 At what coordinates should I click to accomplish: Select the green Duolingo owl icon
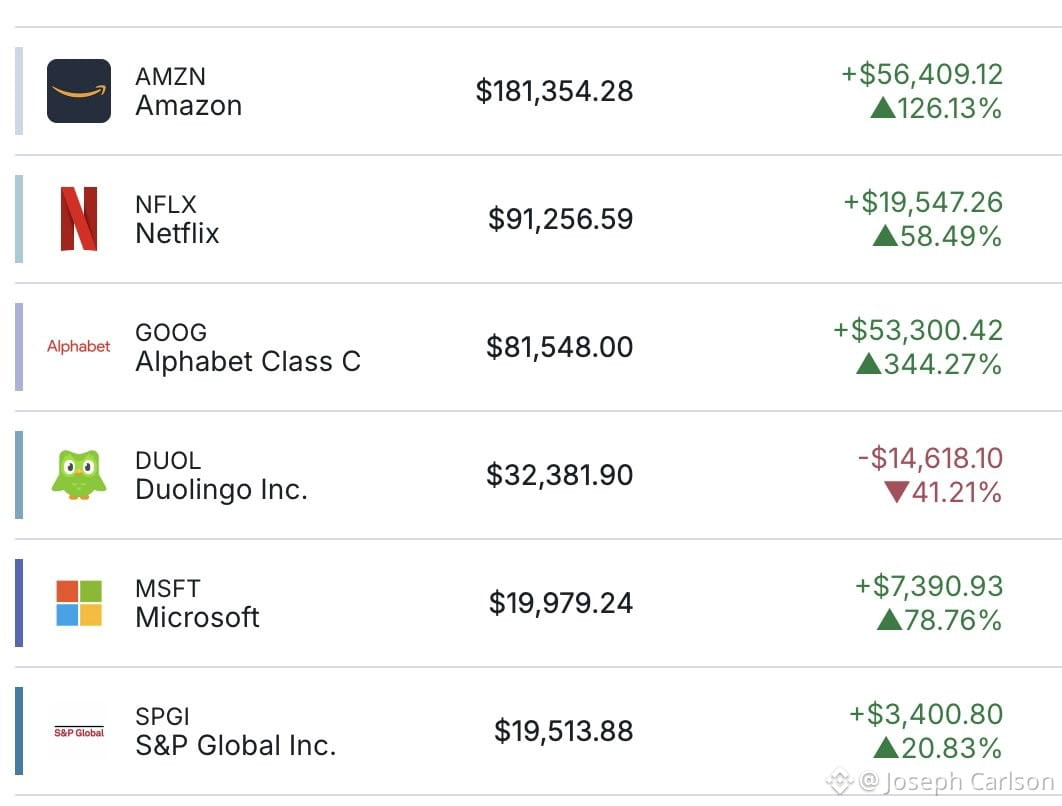pyautogui.click(x=79, y=475)
